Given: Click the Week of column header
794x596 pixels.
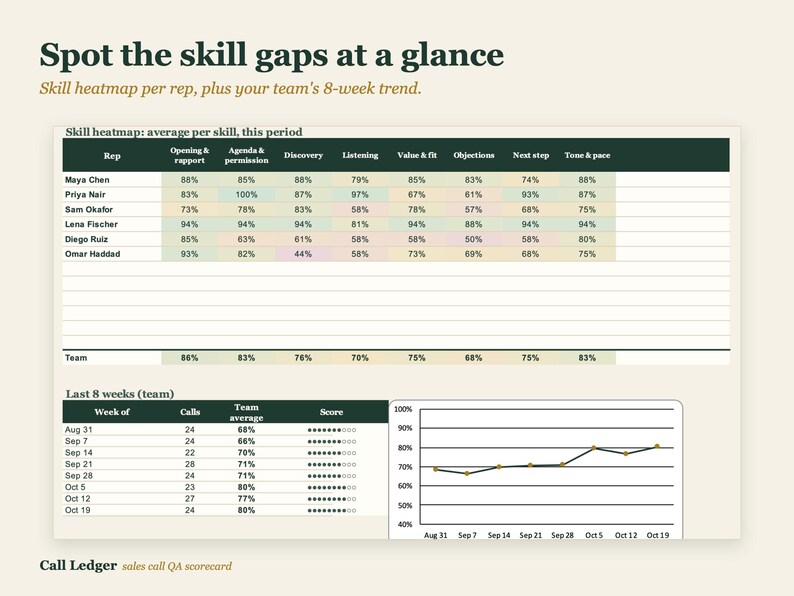Looking at the screenshot, I should [x=112, y=412].
